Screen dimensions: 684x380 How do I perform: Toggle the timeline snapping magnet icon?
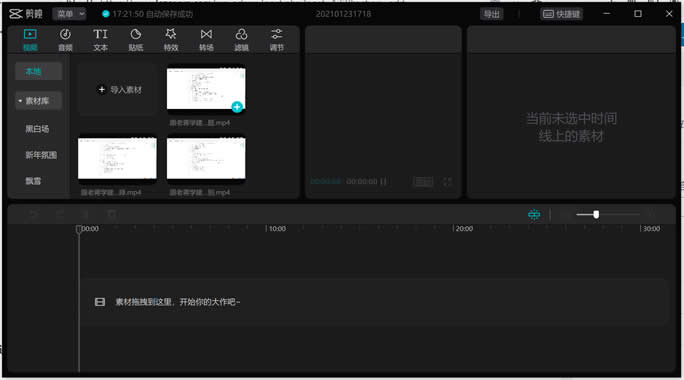click(x=534, y=214)
